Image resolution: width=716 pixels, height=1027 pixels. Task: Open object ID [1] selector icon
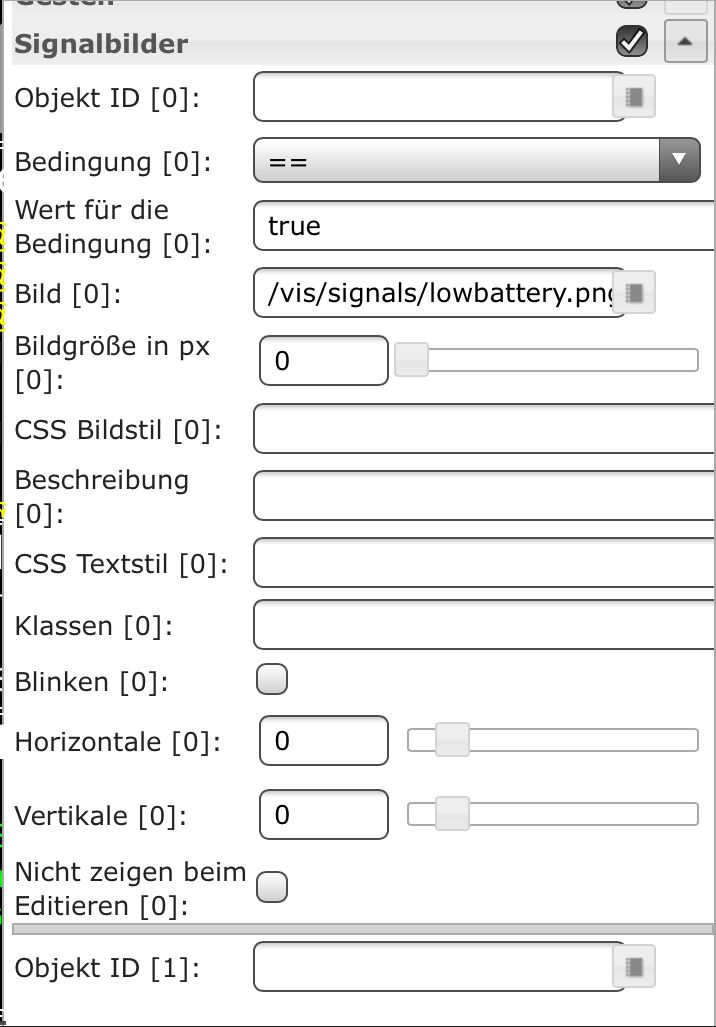[x=634, y=967]
